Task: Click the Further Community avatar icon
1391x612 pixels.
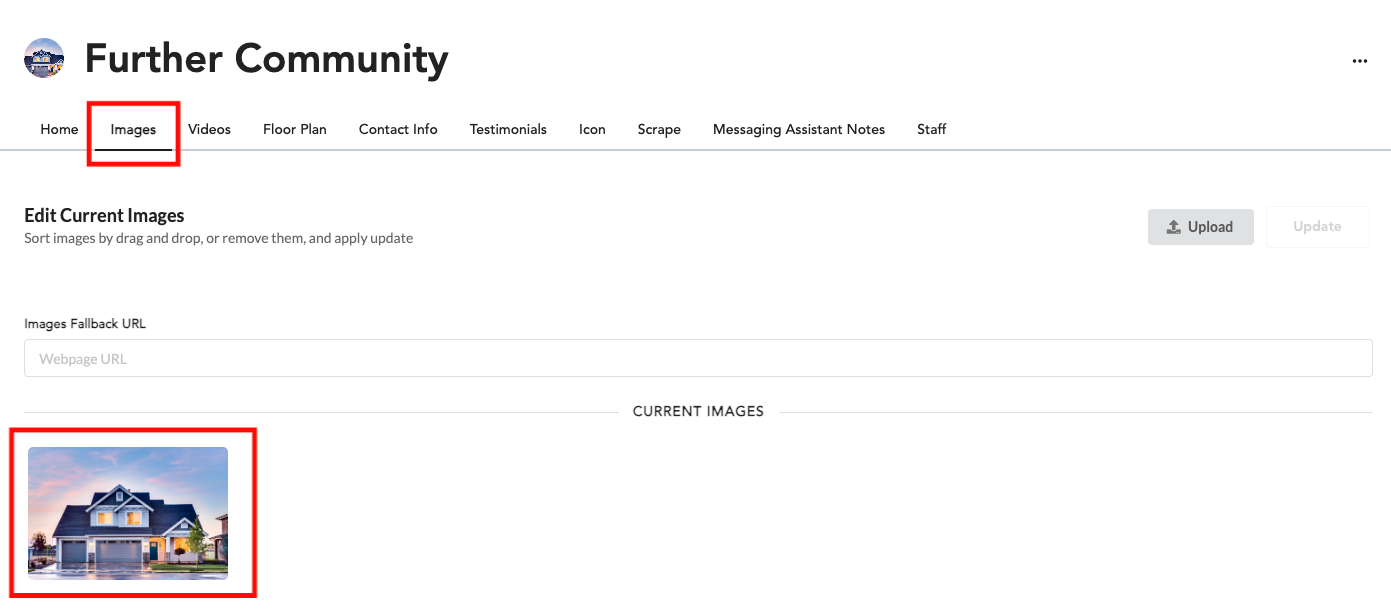Action: point(44,59)
